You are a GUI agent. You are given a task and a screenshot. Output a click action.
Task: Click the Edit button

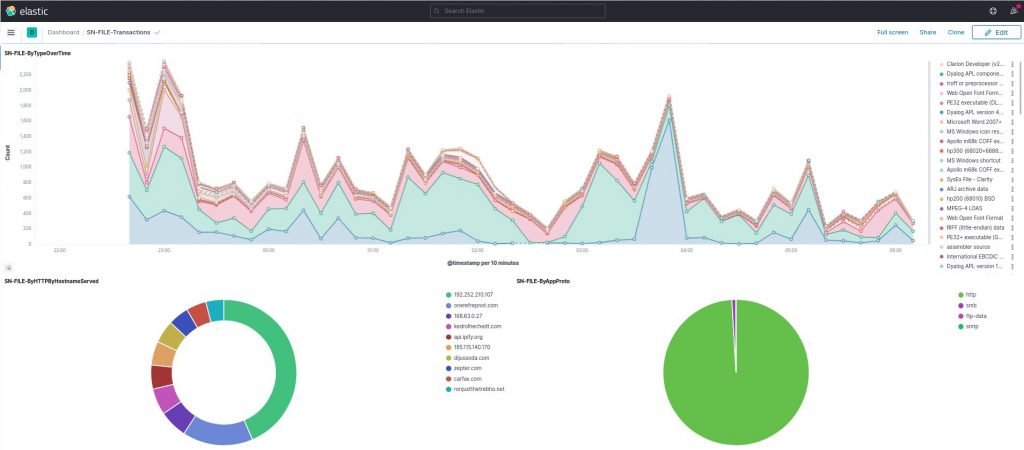click(x=996, y=32)
